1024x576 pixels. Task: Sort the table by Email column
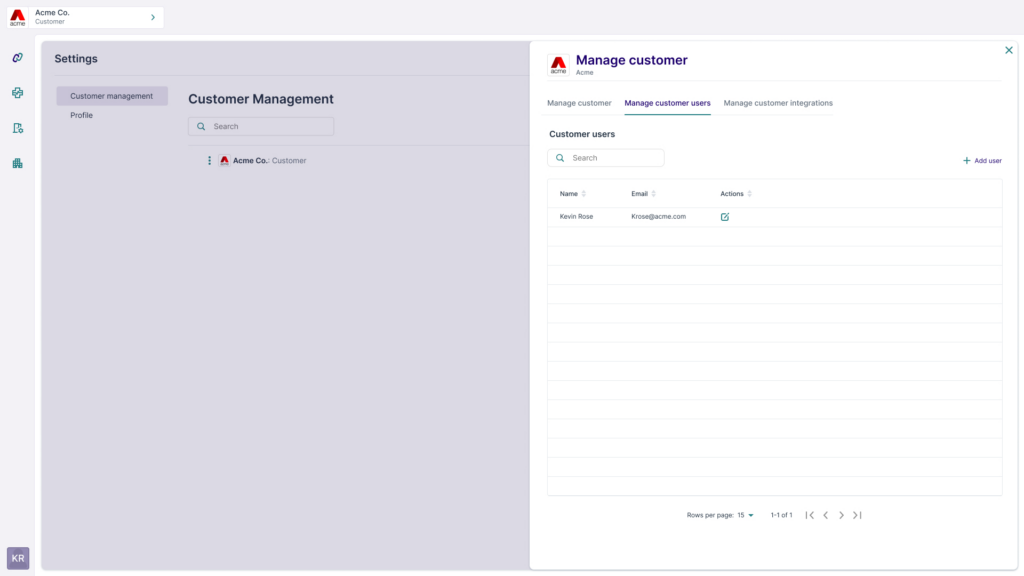(654, 194)
